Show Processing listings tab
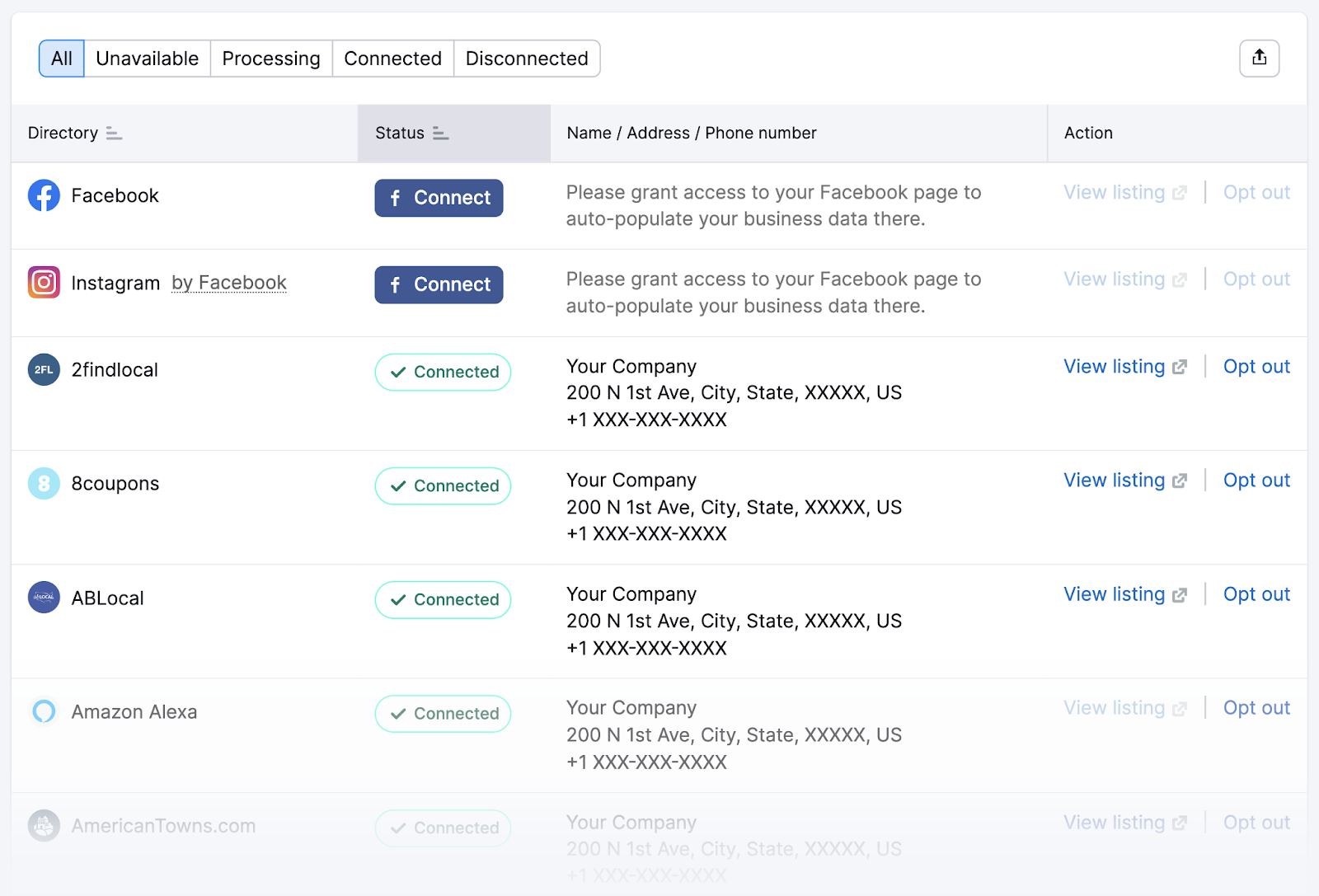 pos(271,59)
